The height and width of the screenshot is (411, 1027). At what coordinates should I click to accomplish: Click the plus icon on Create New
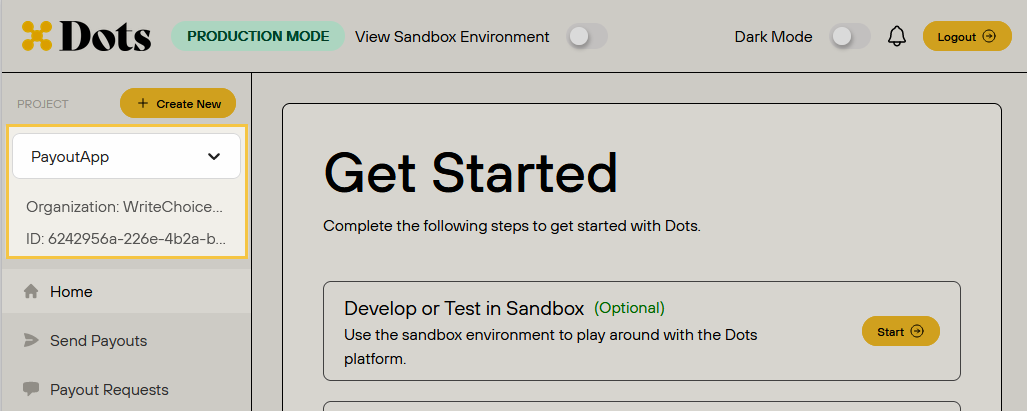pos(143,103)
